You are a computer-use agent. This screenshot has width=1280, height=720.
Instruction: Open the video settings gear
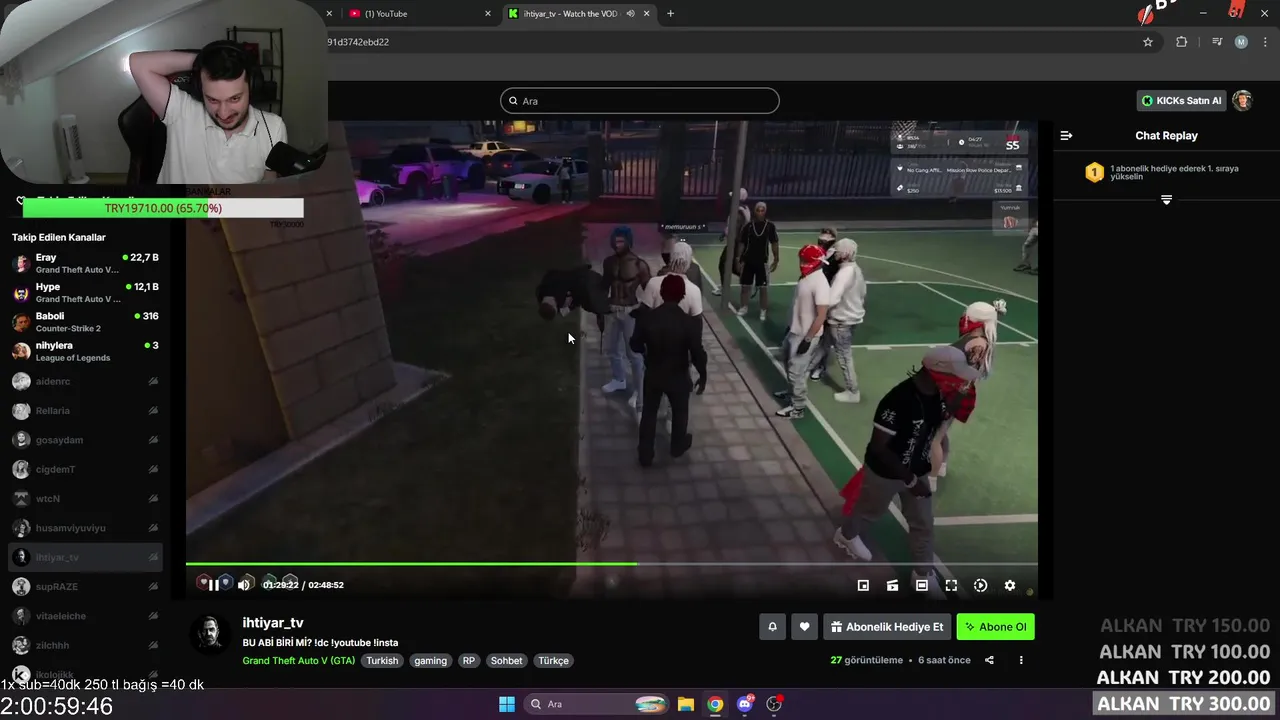tap(1010, 586)
